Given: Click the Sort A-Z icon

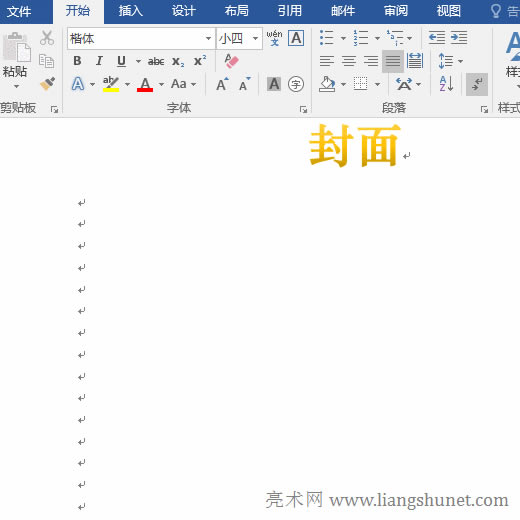Looking at the screenshot, I should [446, 84].
